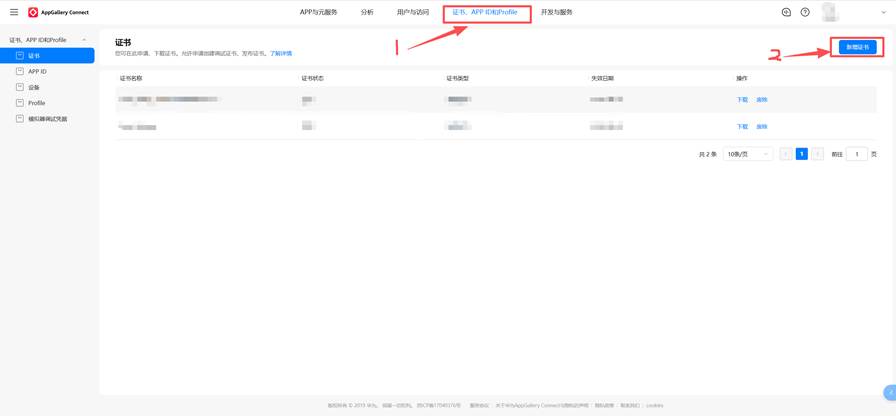This screenshot has height=416, width=896.
Task: Select Profile in the left sidebar
Action: pos(36,103)
